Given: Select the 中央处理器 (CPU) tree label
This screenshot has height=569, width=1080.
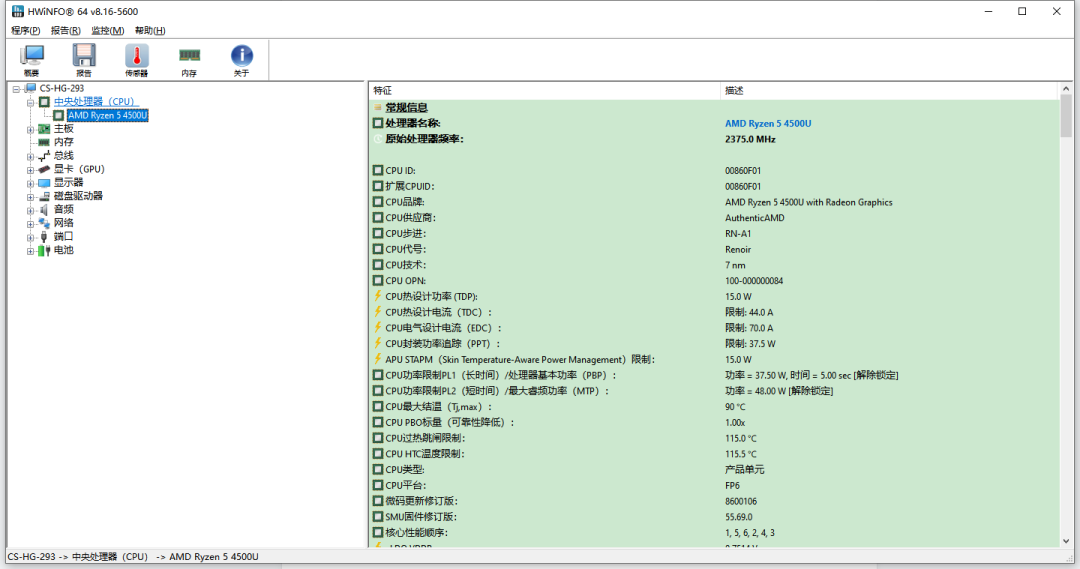Looking at the screenshot, I should point(96,102).
